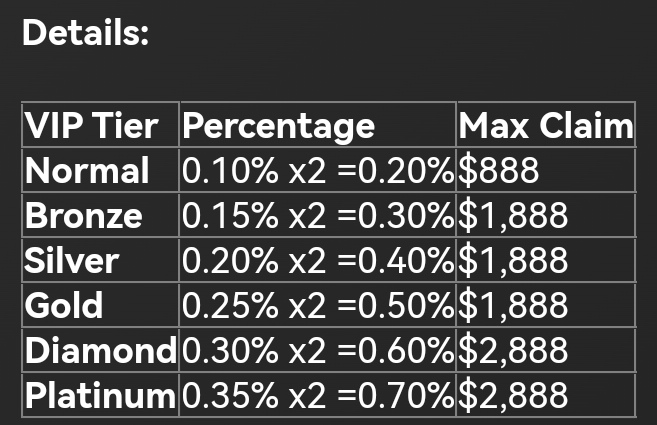
Task: Click Diamond's $2,888 max claim cell
Action: 513,351
